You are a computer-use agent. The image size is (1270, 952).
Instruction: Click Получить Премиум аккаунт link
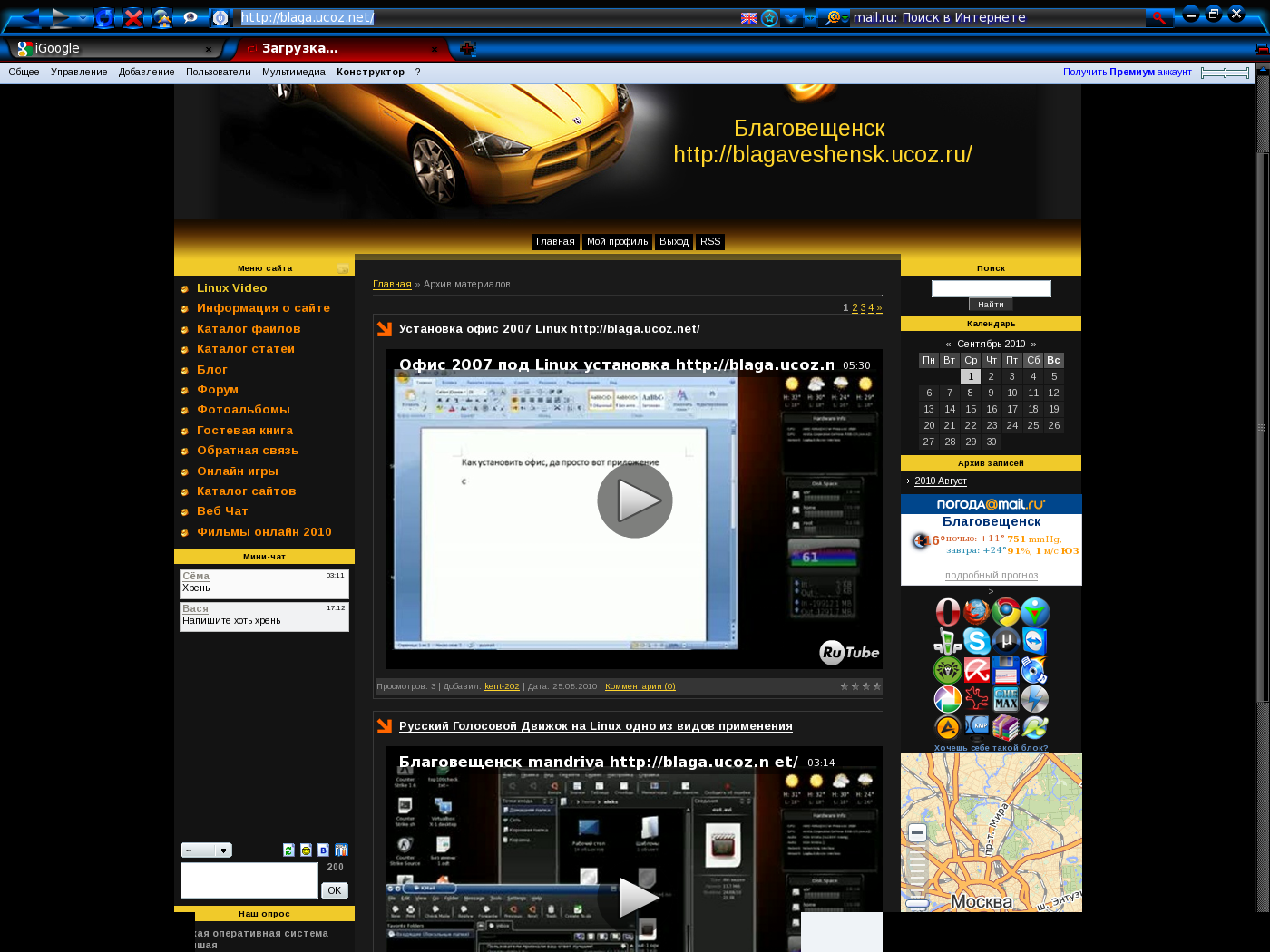click(x=1128, y=72)
